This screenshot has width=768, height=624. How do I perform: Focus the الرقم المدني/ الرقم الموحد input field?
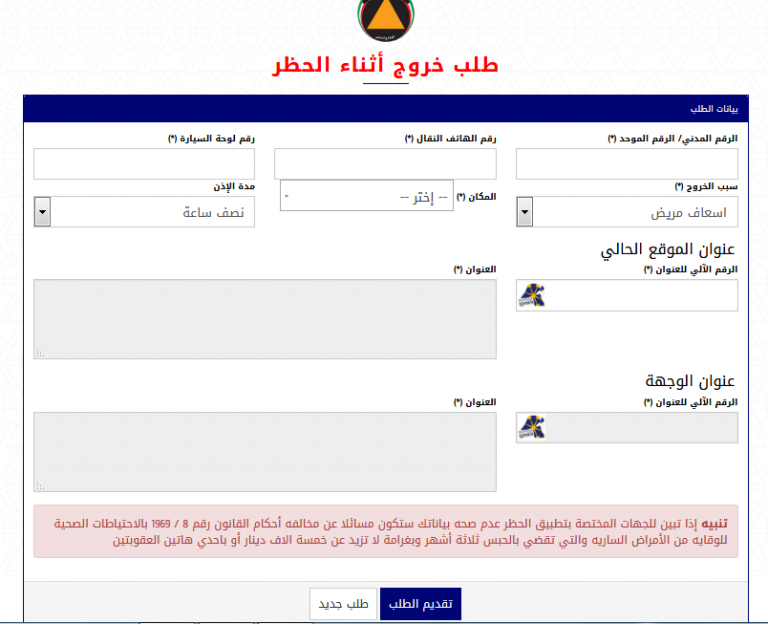627,164
